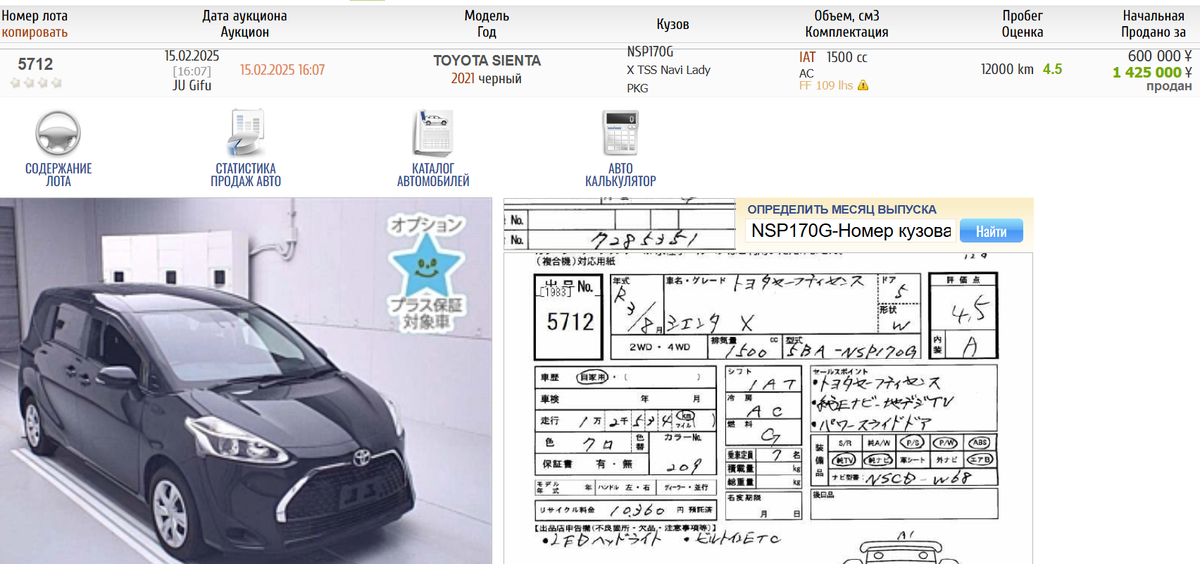The height and width of the screenshot is (564, 1200).
Task: Click the IAT transmission label
Action: point(807,57)
